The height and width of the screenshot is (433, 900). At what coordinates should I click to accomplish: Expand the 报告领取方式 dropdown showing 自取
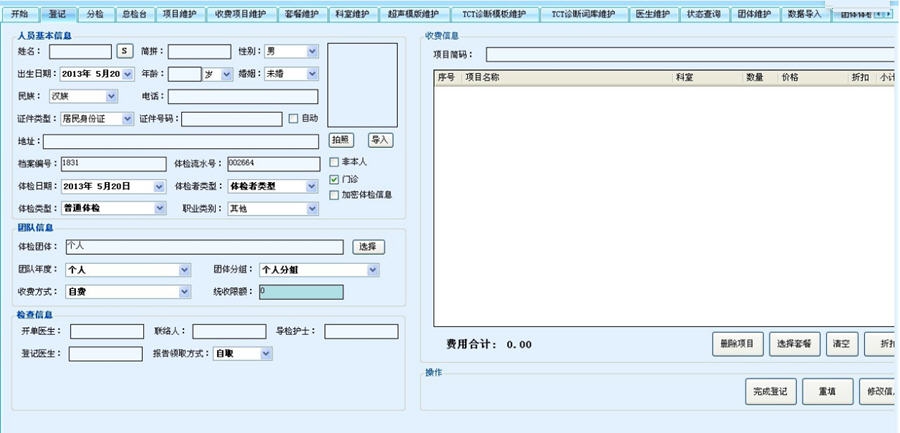[x=266, y=354]
